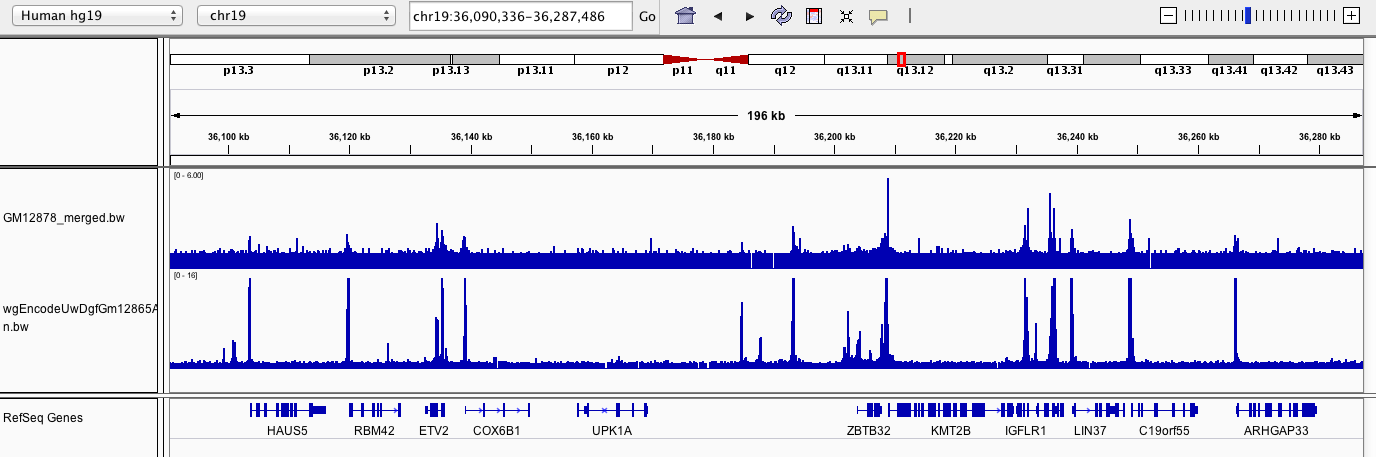
Task: Select the GM12878_merged.bw track name
Action: coord(64,217)
